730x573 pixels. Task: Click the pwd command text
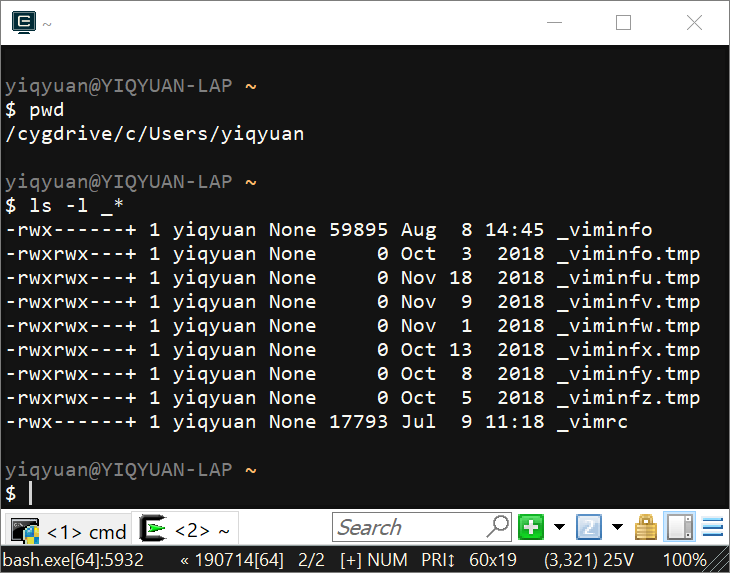[47, 110]
